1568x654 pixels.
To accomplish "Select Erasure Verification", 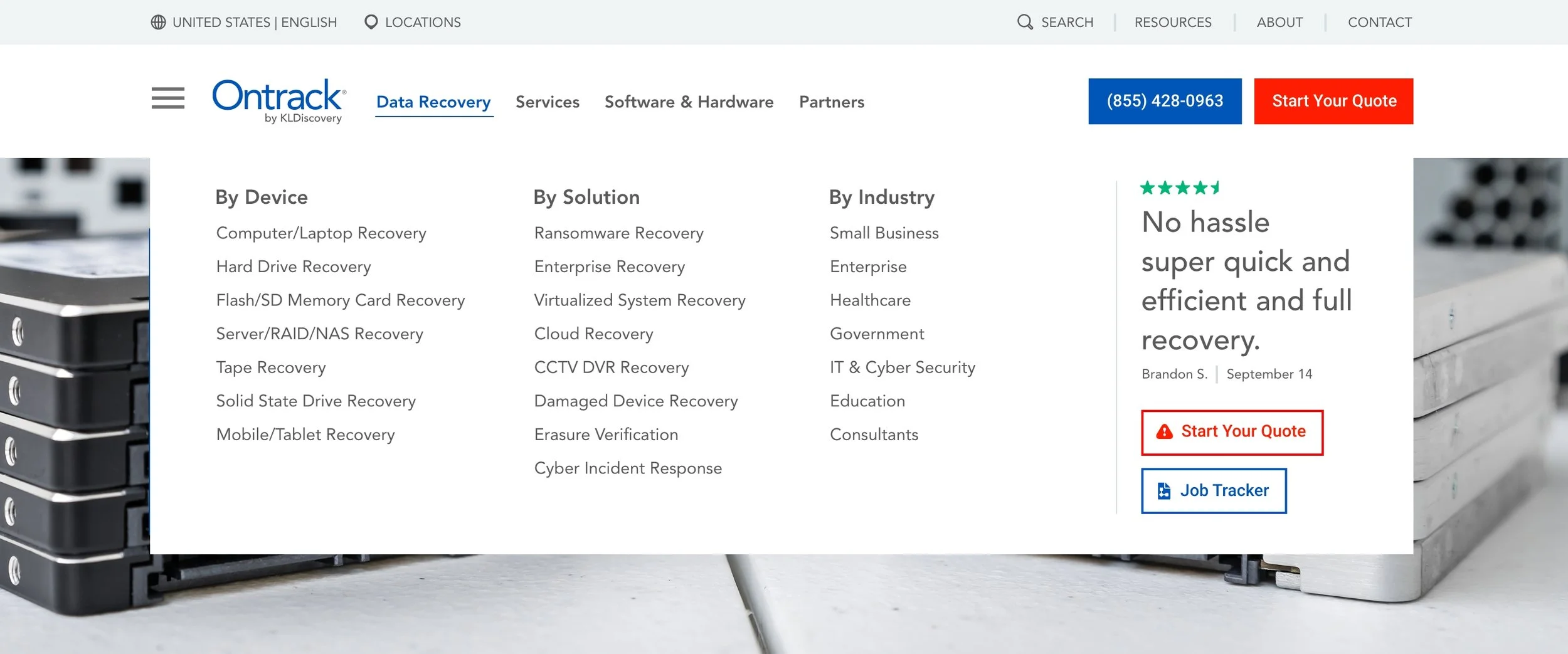I will coord(607,435).
